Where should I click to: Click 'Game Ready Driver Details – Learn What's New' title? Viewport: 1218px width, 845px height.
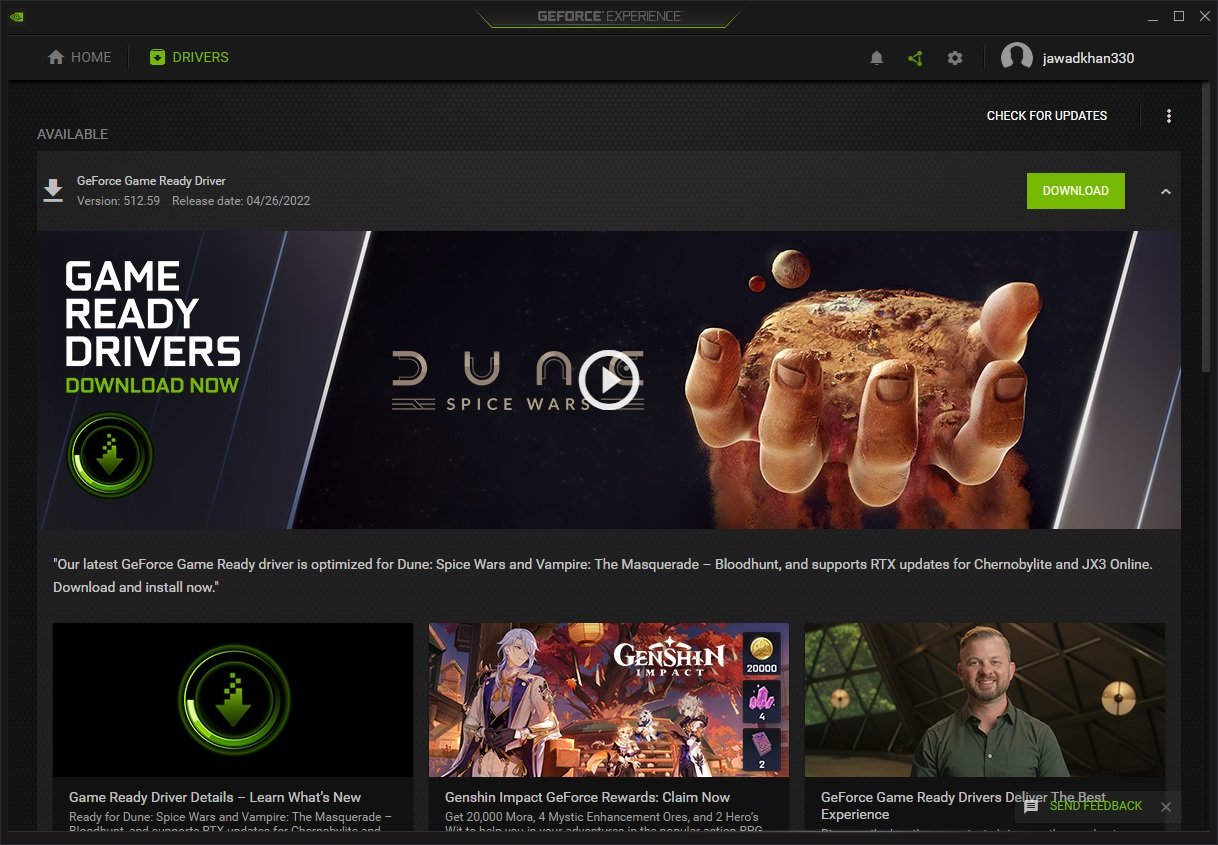[215, 797]
